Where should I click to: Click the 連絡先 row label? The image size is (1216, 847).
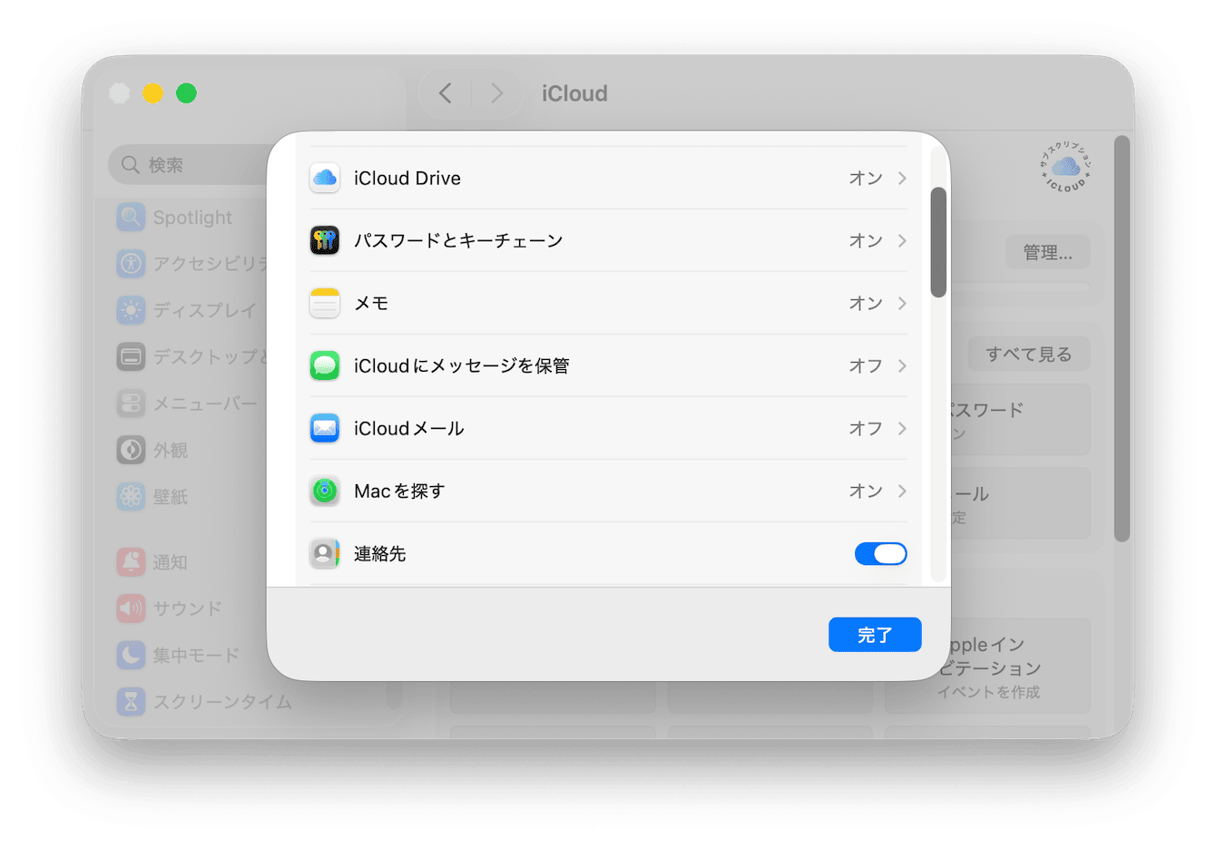tap(380, 553)
